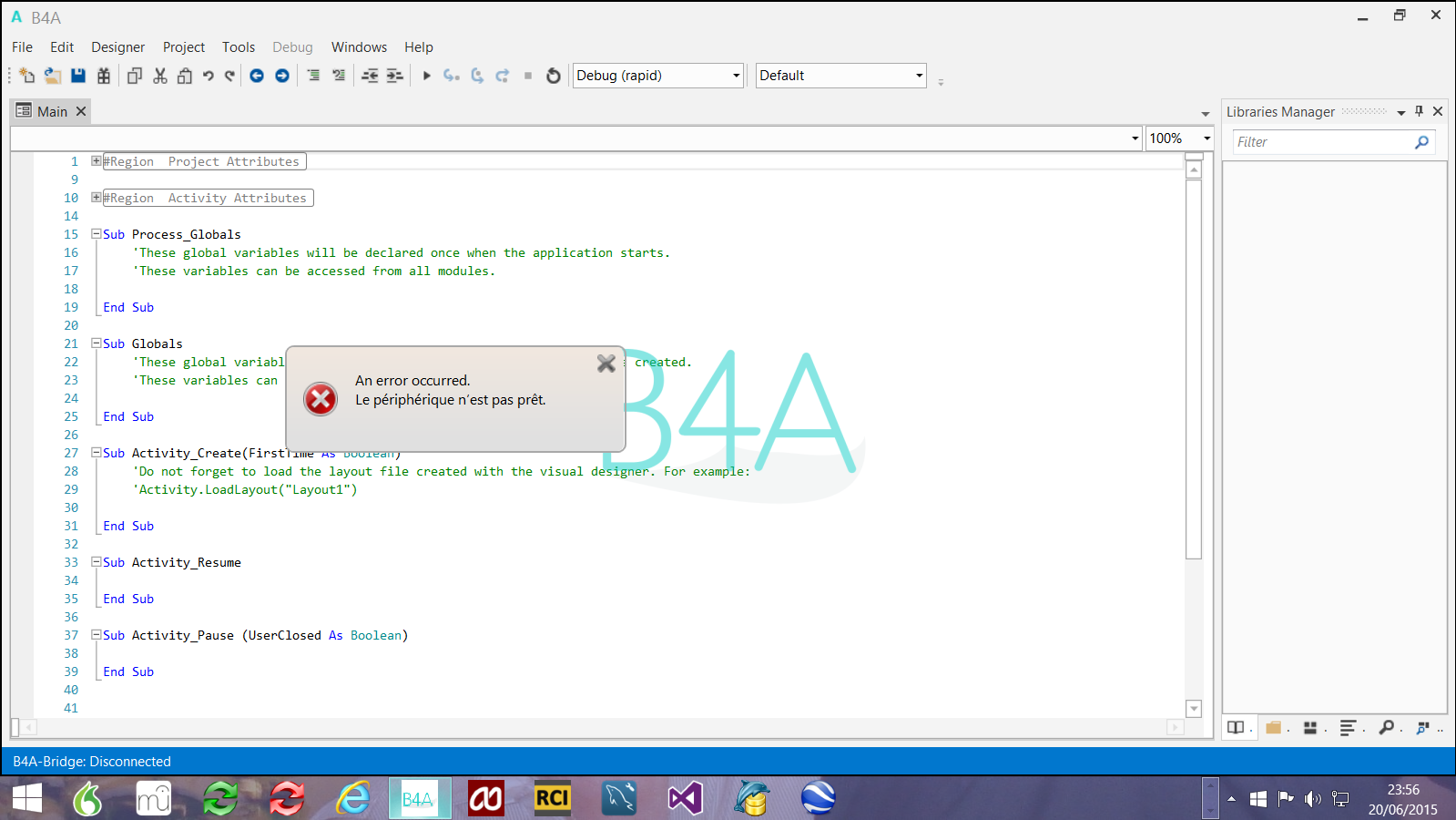
Task: Collapse the Sub Activity_Resume block
Action: coord(97,562)
